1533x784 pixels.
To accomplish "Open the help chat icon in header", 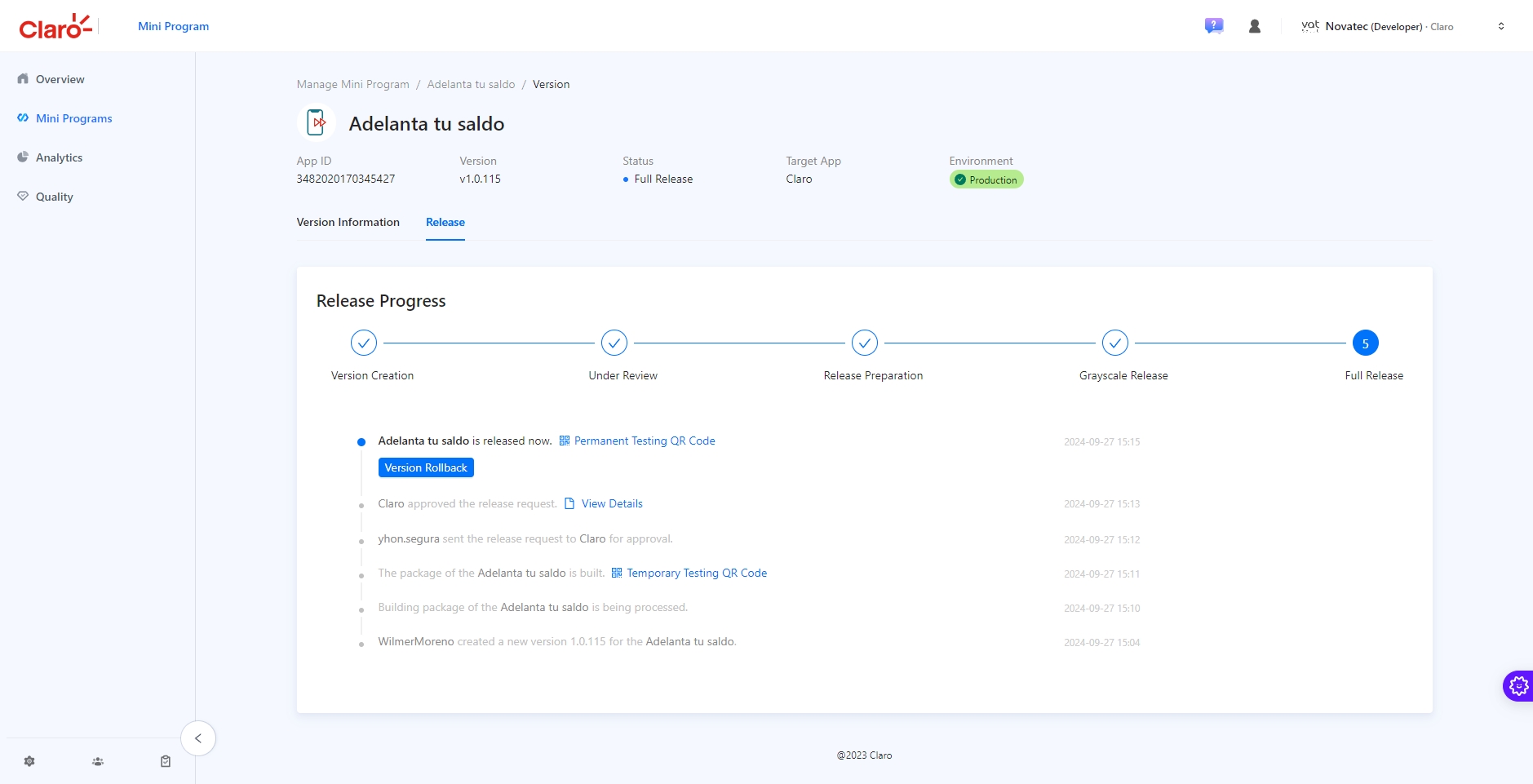I will coord(1214,26).
